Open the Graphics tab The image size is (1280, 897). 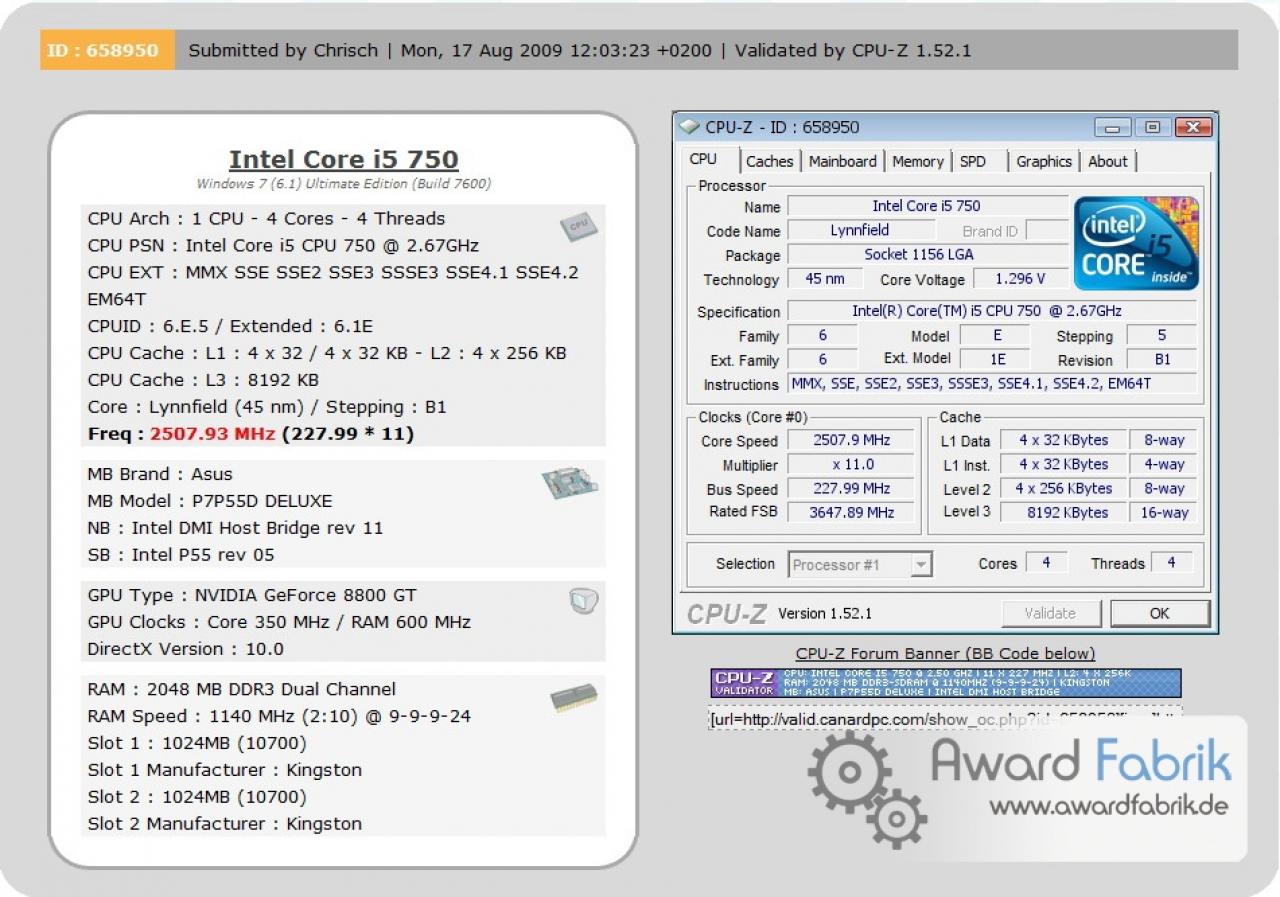[1044, 161]
